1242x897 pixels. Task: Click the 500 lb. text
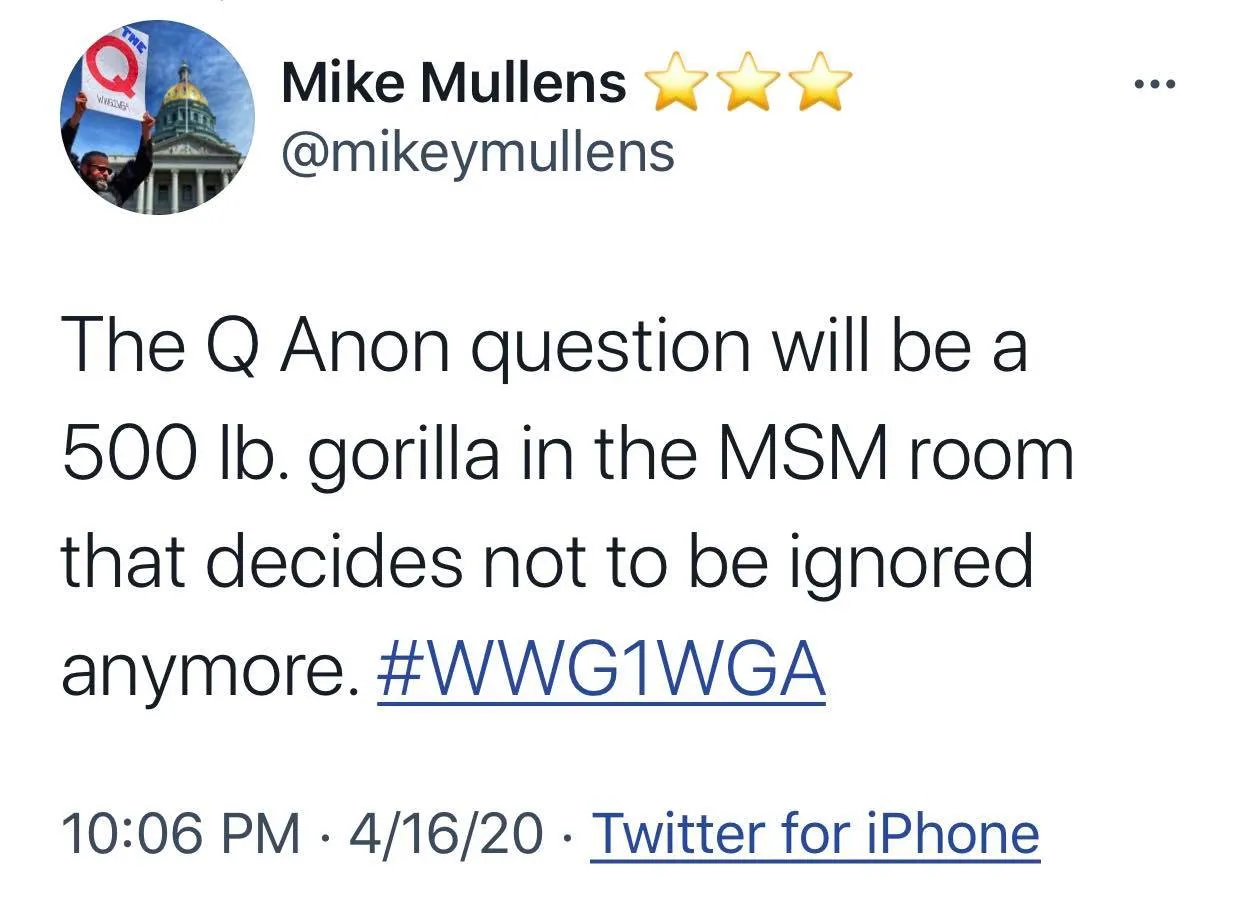click(x=176, y=453)
